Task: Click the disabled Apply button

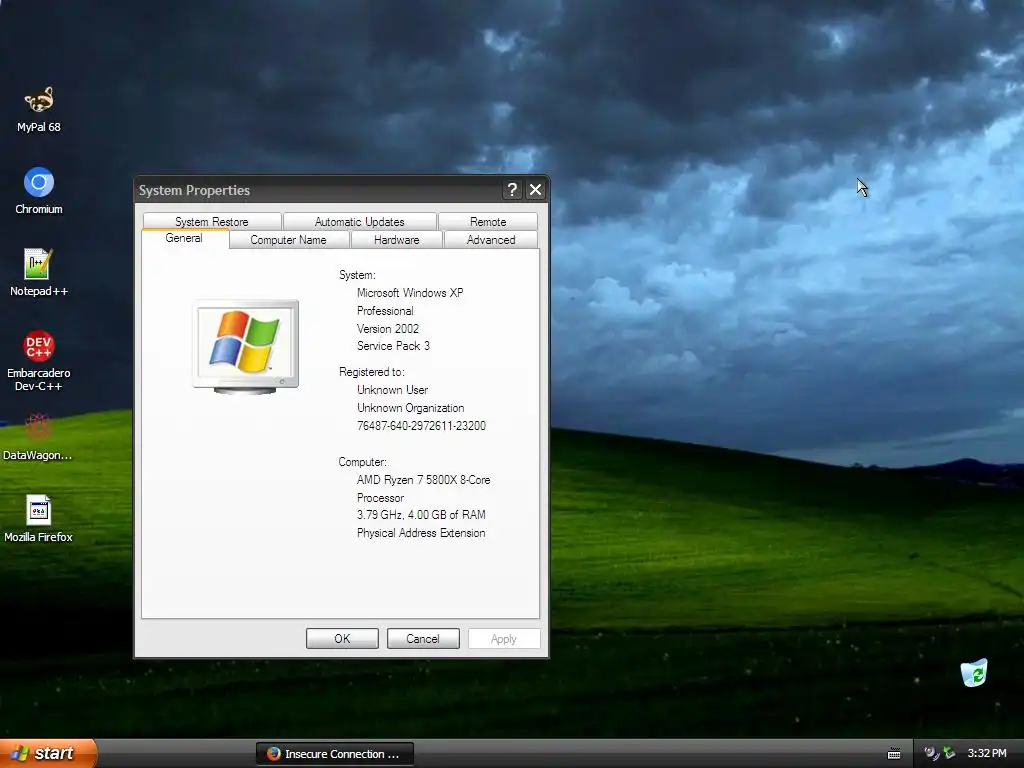Action: [504, 639]
